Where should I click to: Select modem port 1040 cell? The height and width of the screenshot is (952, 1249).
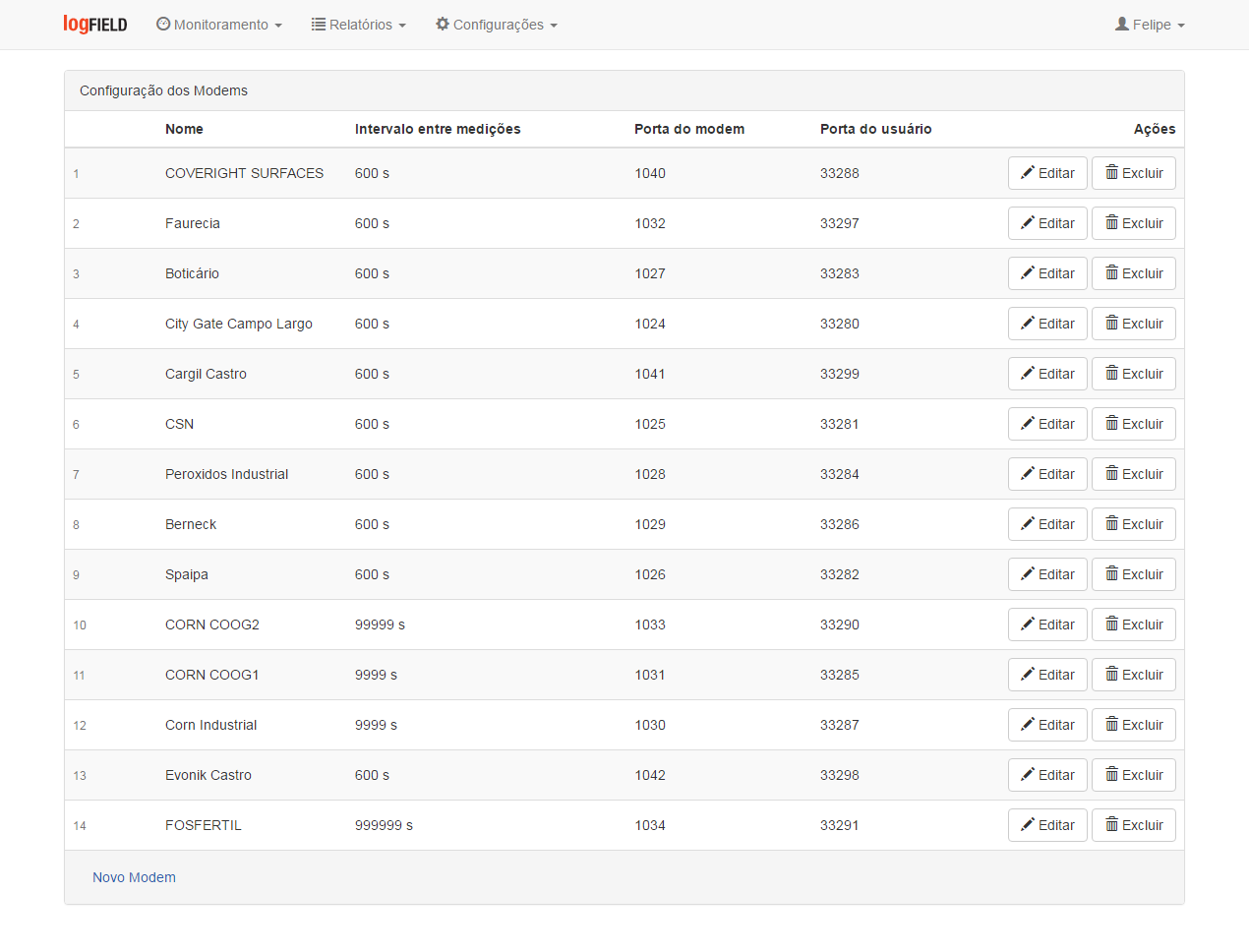650,173
